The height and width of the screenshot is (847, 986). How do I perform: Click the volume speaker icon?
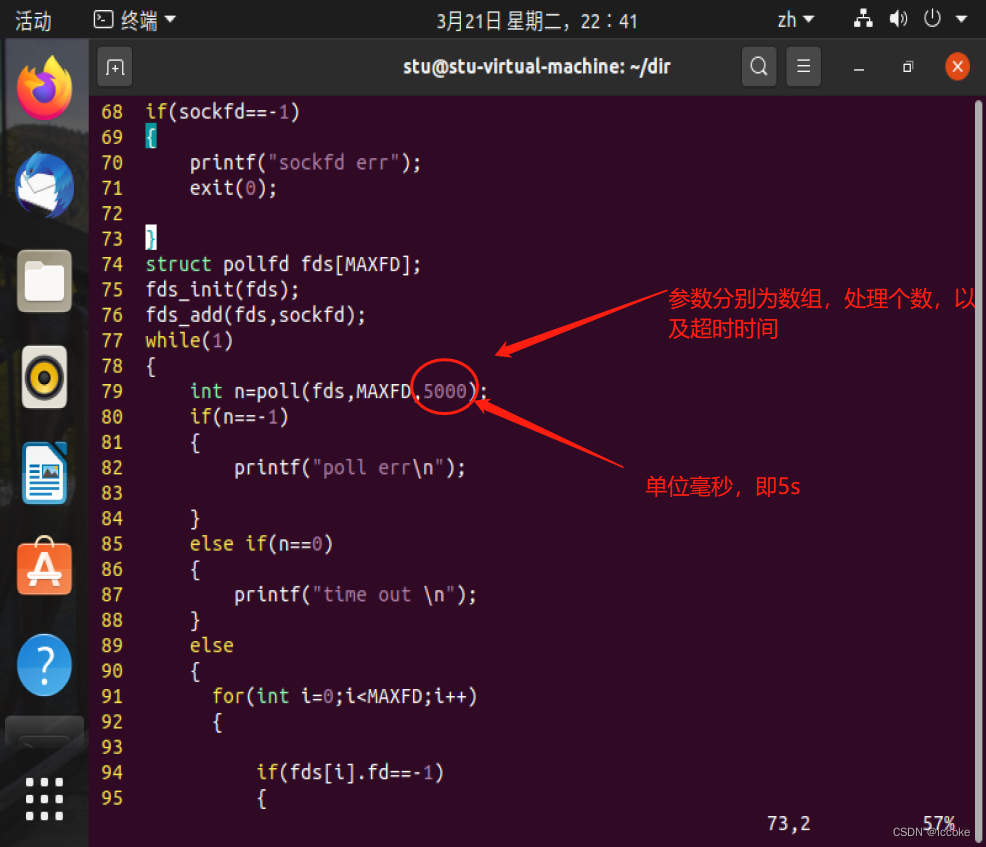pos(898,19)
